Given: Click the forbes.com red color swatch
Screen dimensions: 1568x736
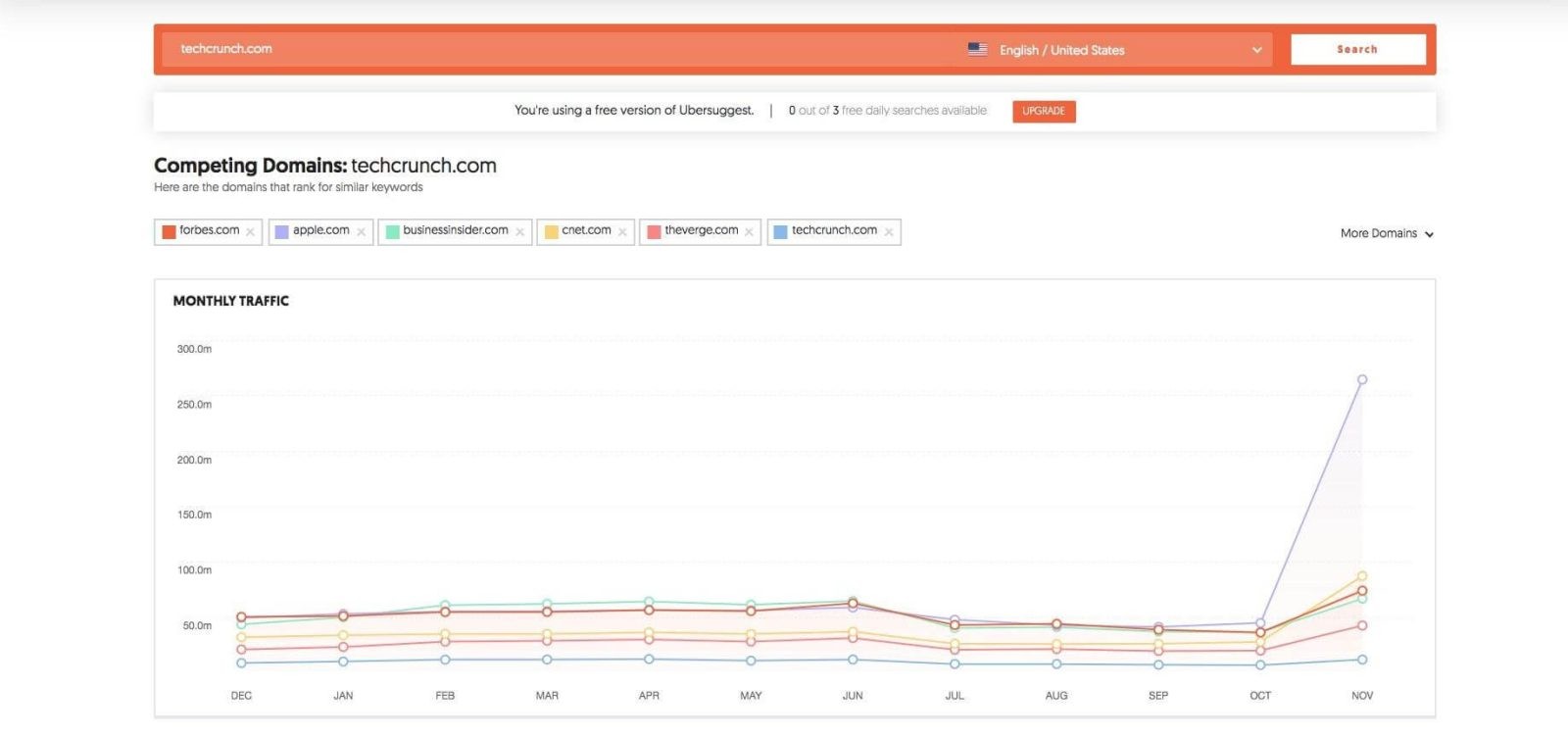Looking at the screenshot, I should pos(169,231).
